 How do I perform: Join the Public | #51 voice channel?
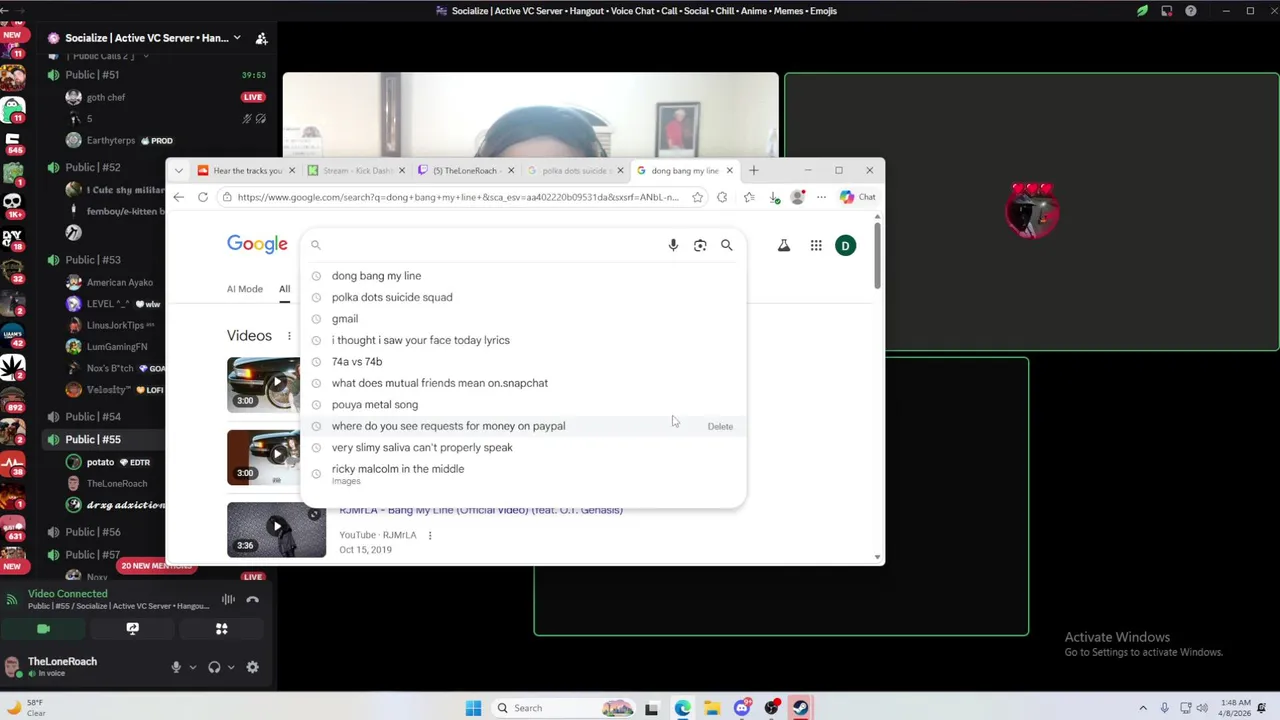tap(92, 75)
